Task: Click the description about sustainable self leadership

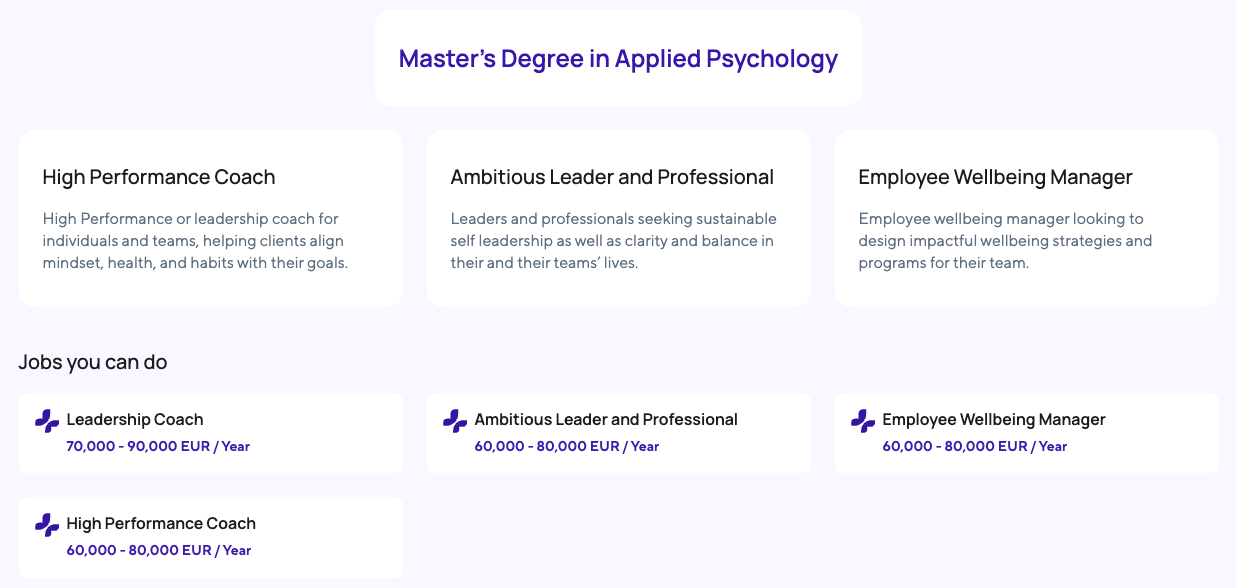Action: click(x=613, y=241)
